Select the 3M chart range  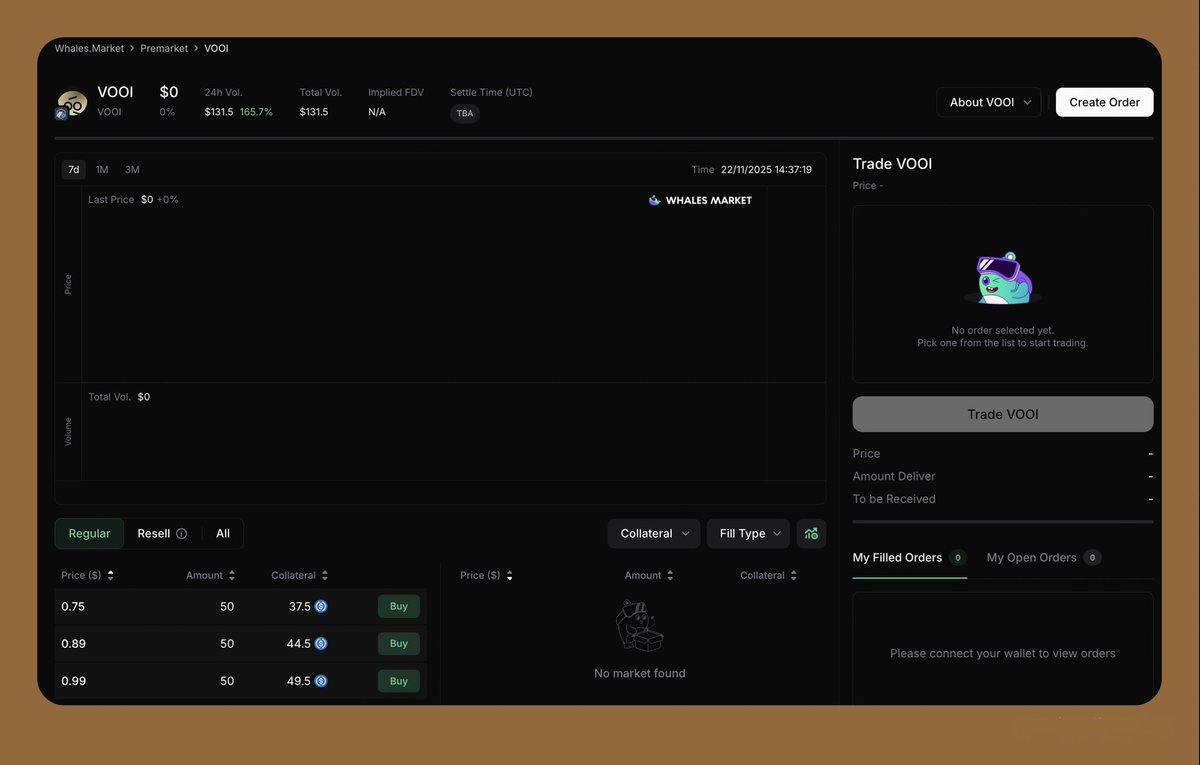click(132, 170)
